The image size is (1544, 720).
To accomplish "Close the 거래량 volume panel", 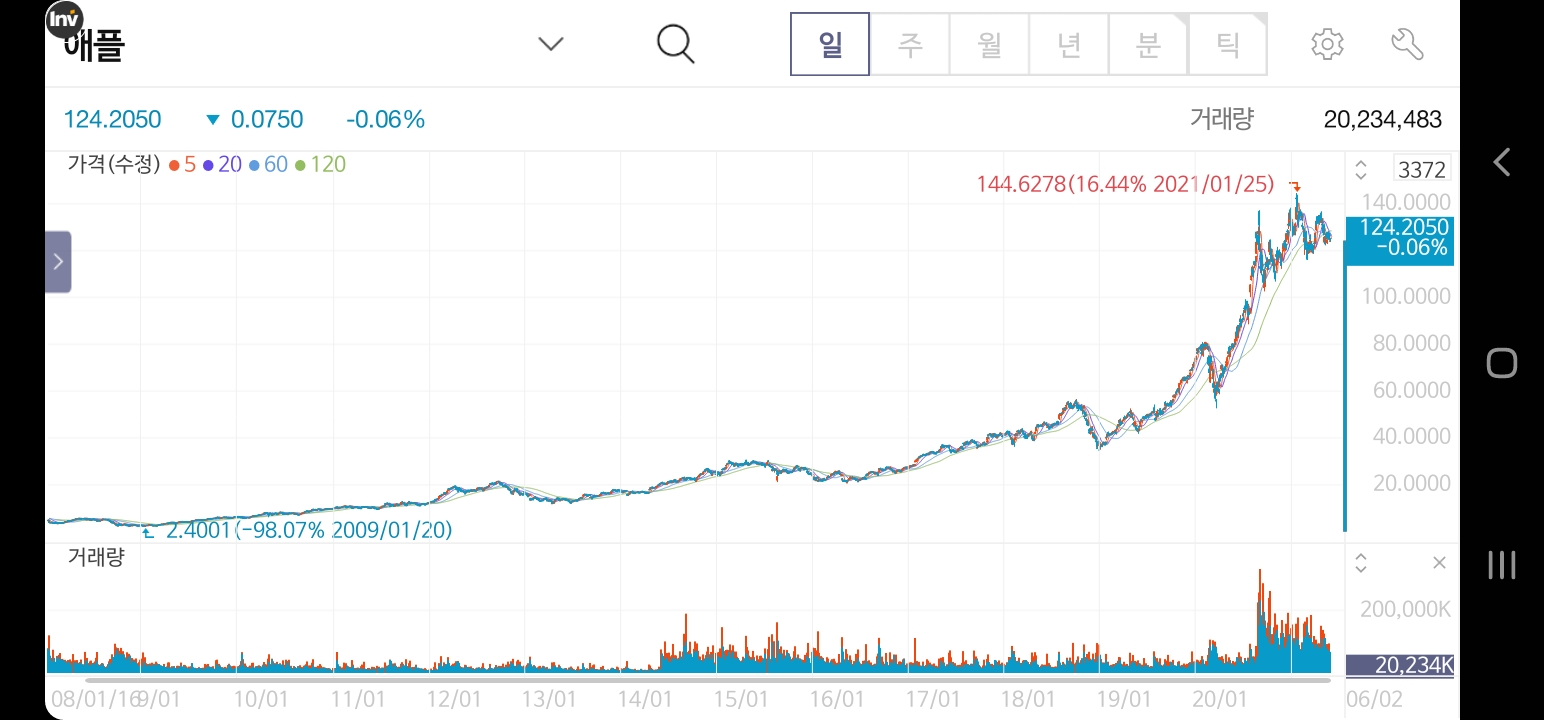I will click(x=1439, y=563).
